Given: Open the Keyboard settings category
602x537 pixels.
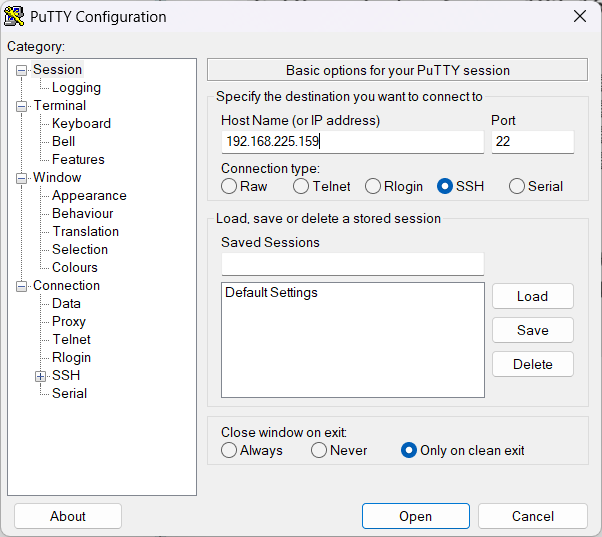Looking at the screenshot, I should pyautogui.click(x=81, y=124).
